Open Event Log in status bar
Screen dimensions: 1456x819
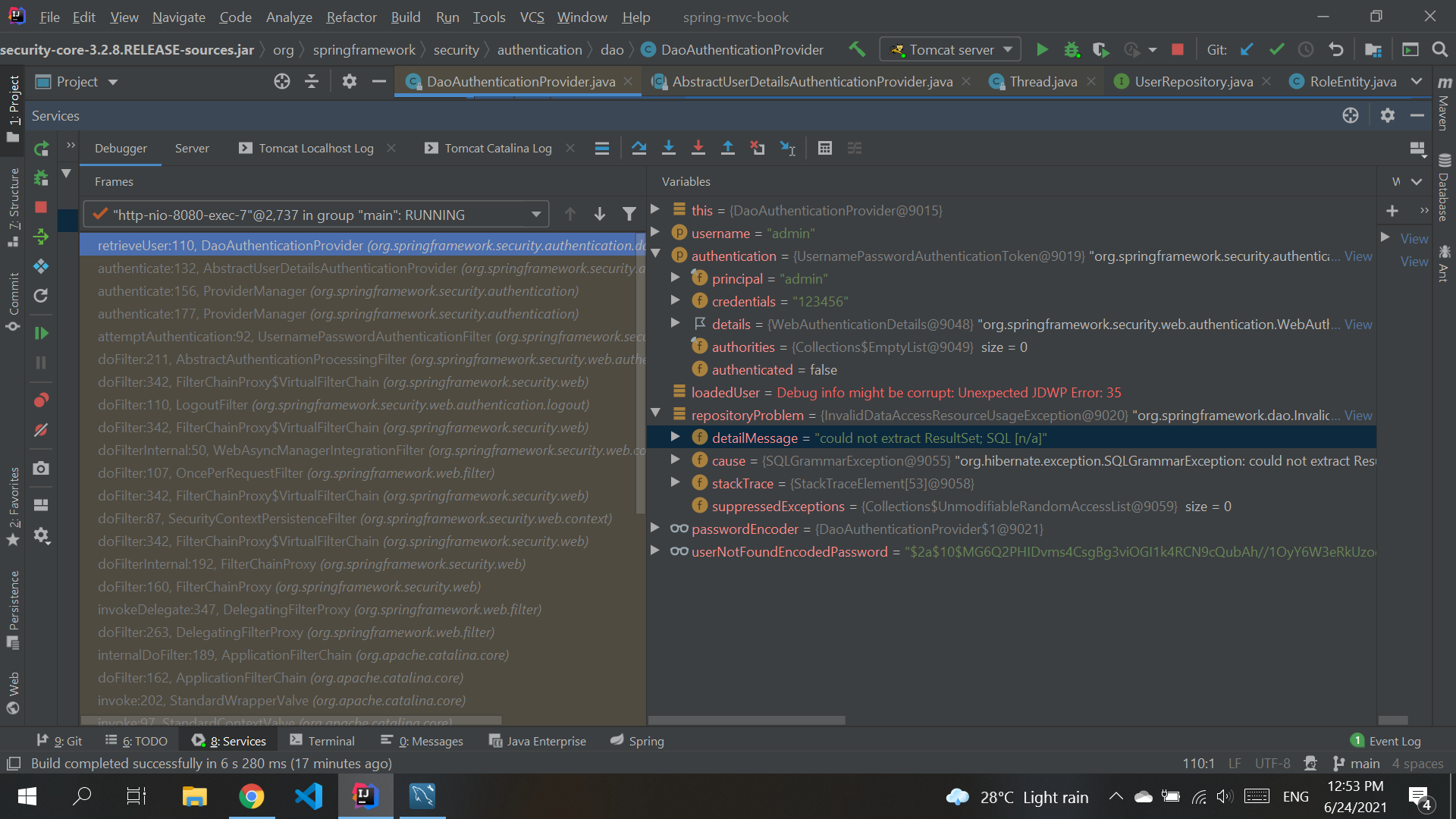click(1385, 741)
